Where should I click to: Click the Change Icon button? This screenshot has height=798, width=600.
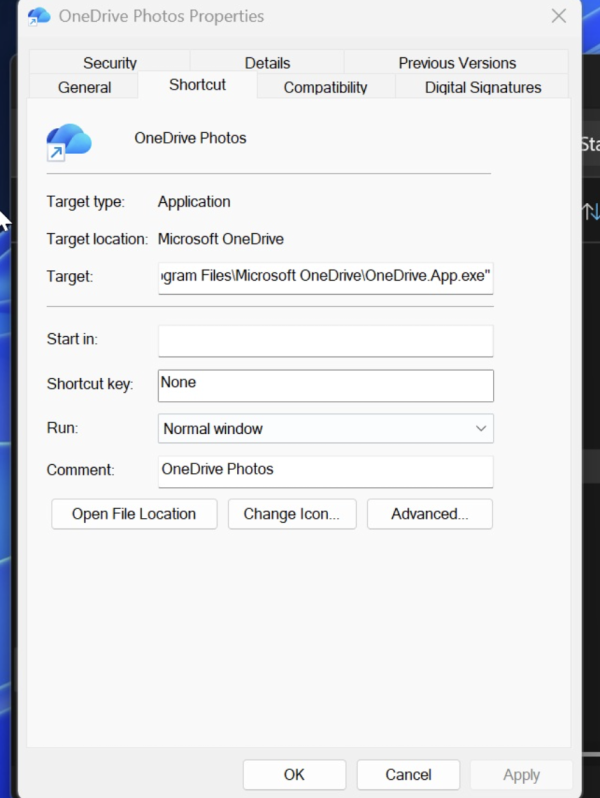pos(292,514)
